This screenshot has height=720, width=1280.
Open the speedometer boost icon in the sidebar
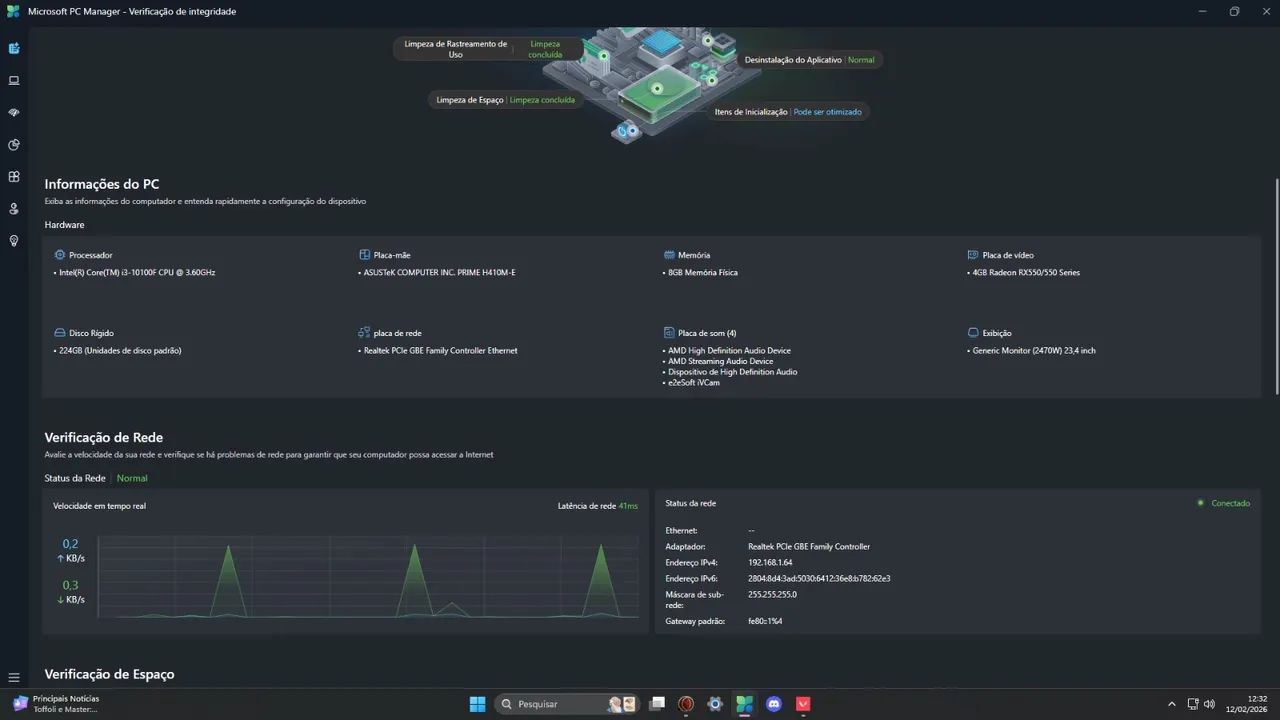(x=13, y=144)
